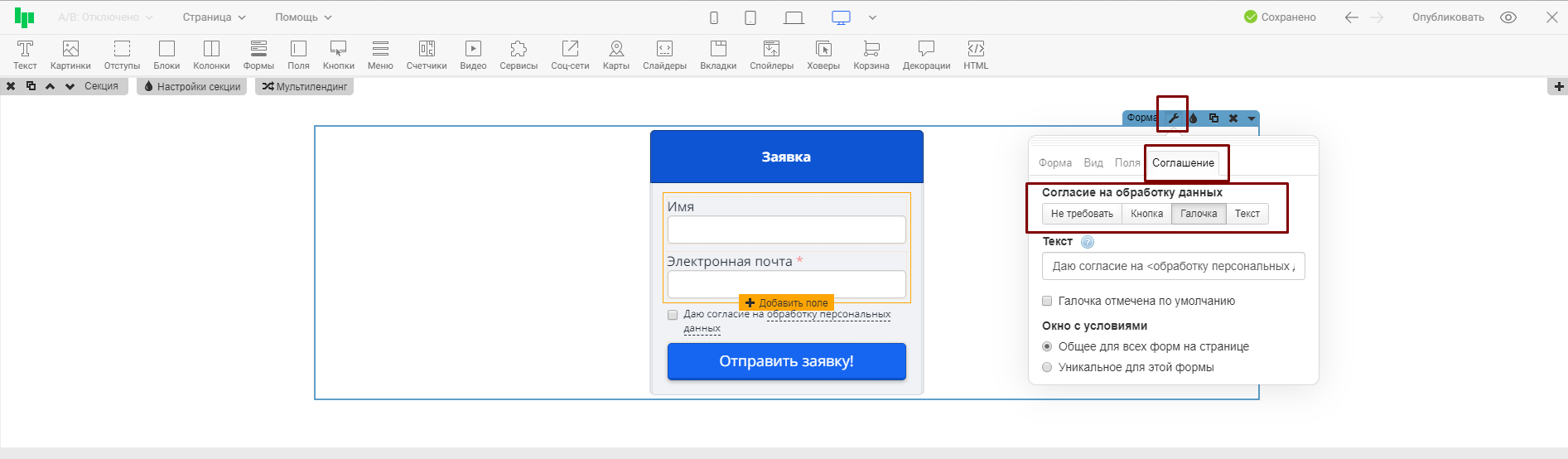Open the Sliders widget tool
Viewport: 1568px width, 459px height.
664,55
